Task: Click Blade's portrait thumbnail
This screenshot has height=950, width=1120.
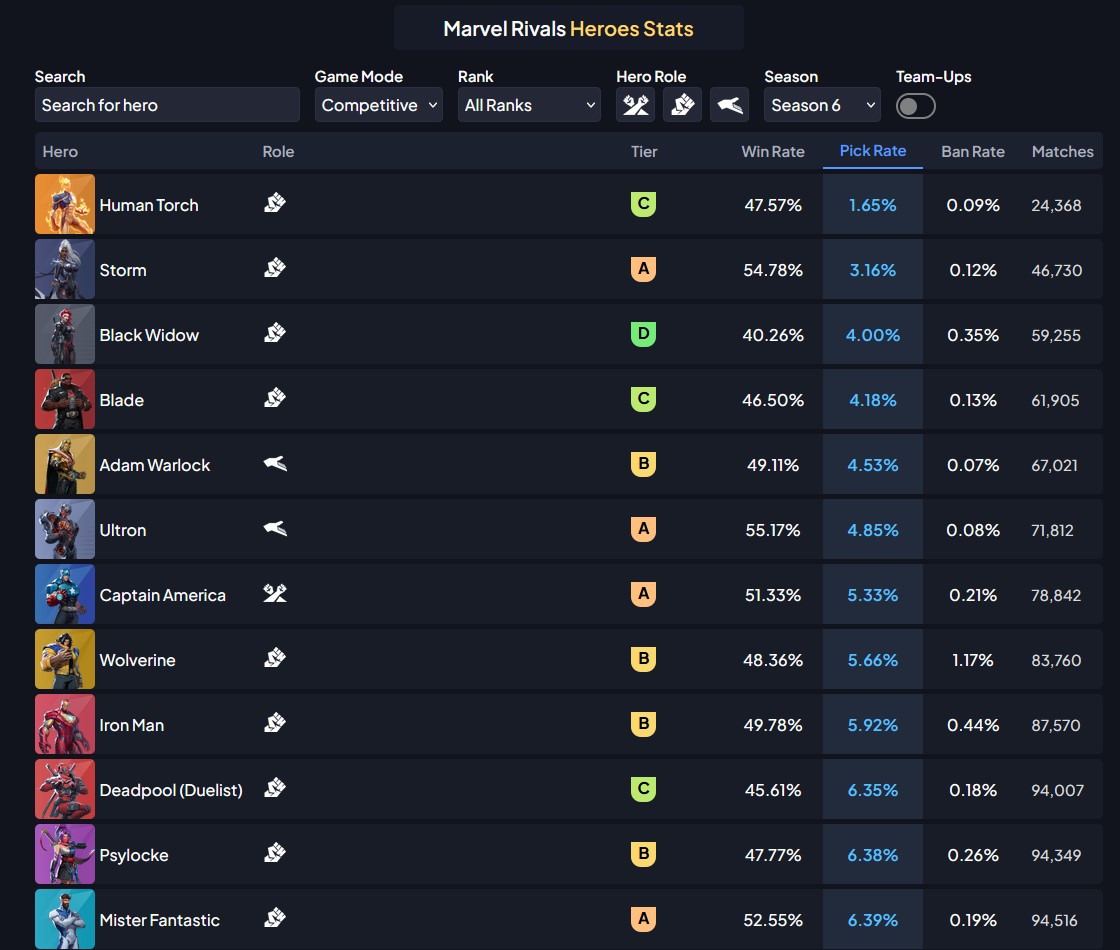Action: point(65,399)
